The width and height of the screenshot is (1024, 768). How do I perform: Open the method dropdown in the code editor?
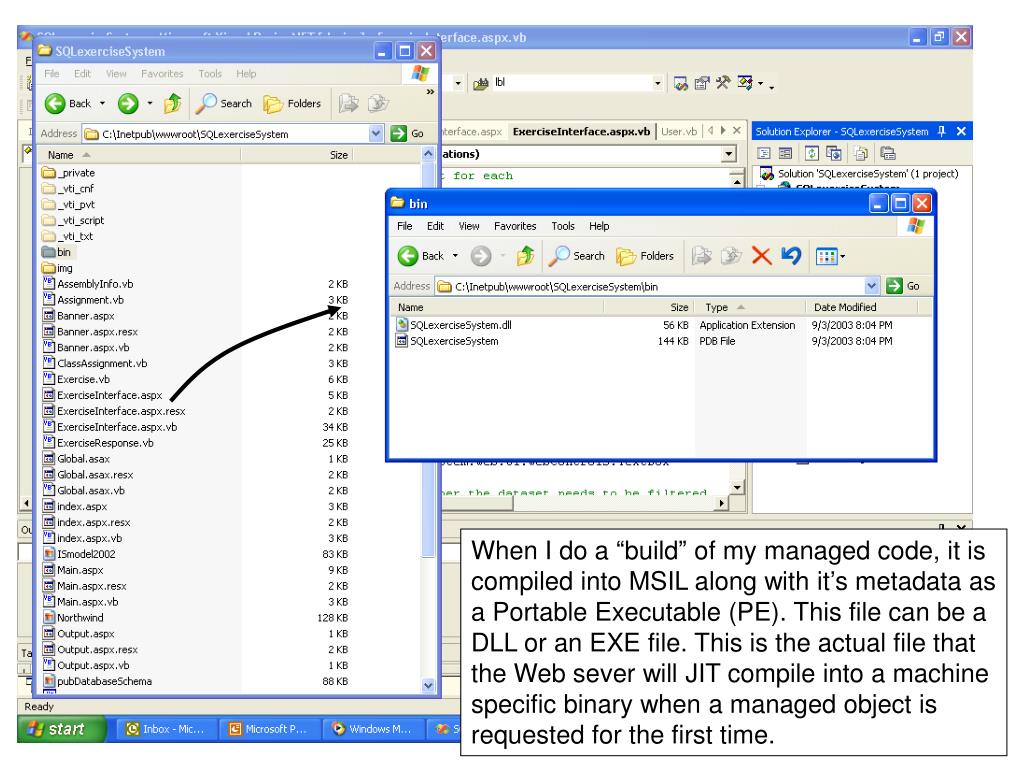click(729, 154)
